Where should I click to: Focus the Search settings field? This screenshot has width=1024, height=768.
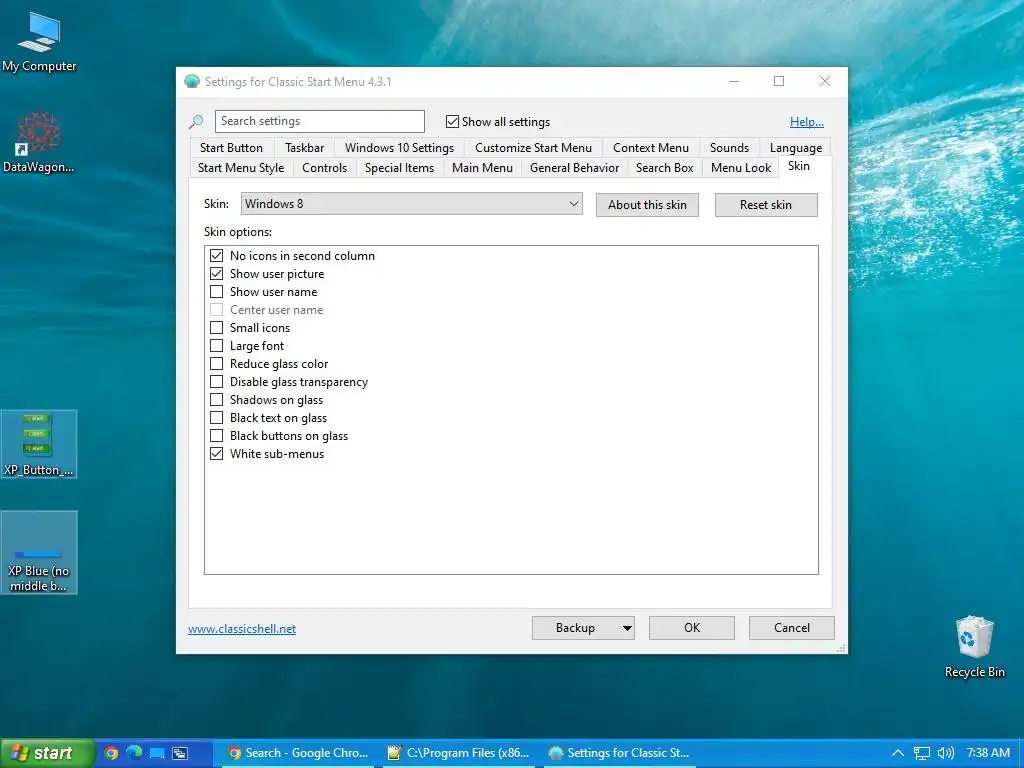pyautogui.click(x=319, y=121)
